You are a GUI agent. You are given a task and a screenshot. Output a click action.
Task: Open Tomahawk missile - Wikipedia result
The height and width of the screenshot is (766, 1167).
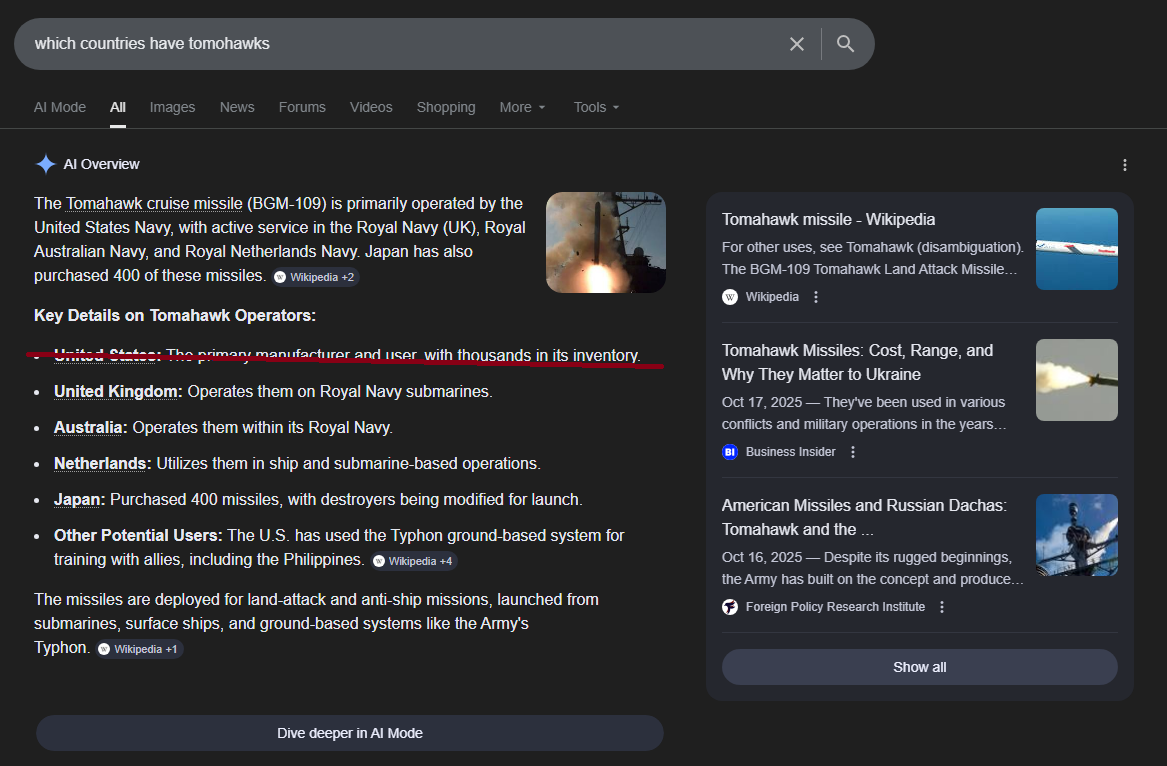pos(828,220)
